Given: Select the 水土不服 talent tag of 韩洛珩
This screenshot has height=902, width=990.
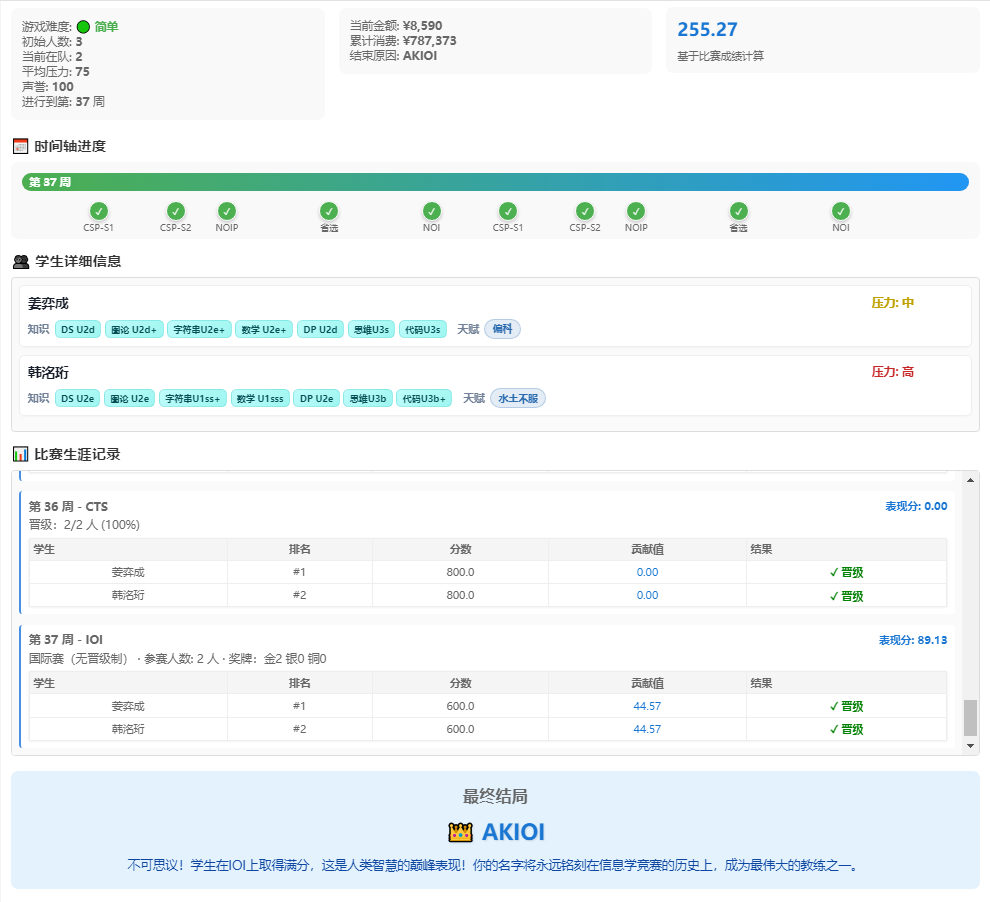Looking at the screenshot, I should coord(518,399).
